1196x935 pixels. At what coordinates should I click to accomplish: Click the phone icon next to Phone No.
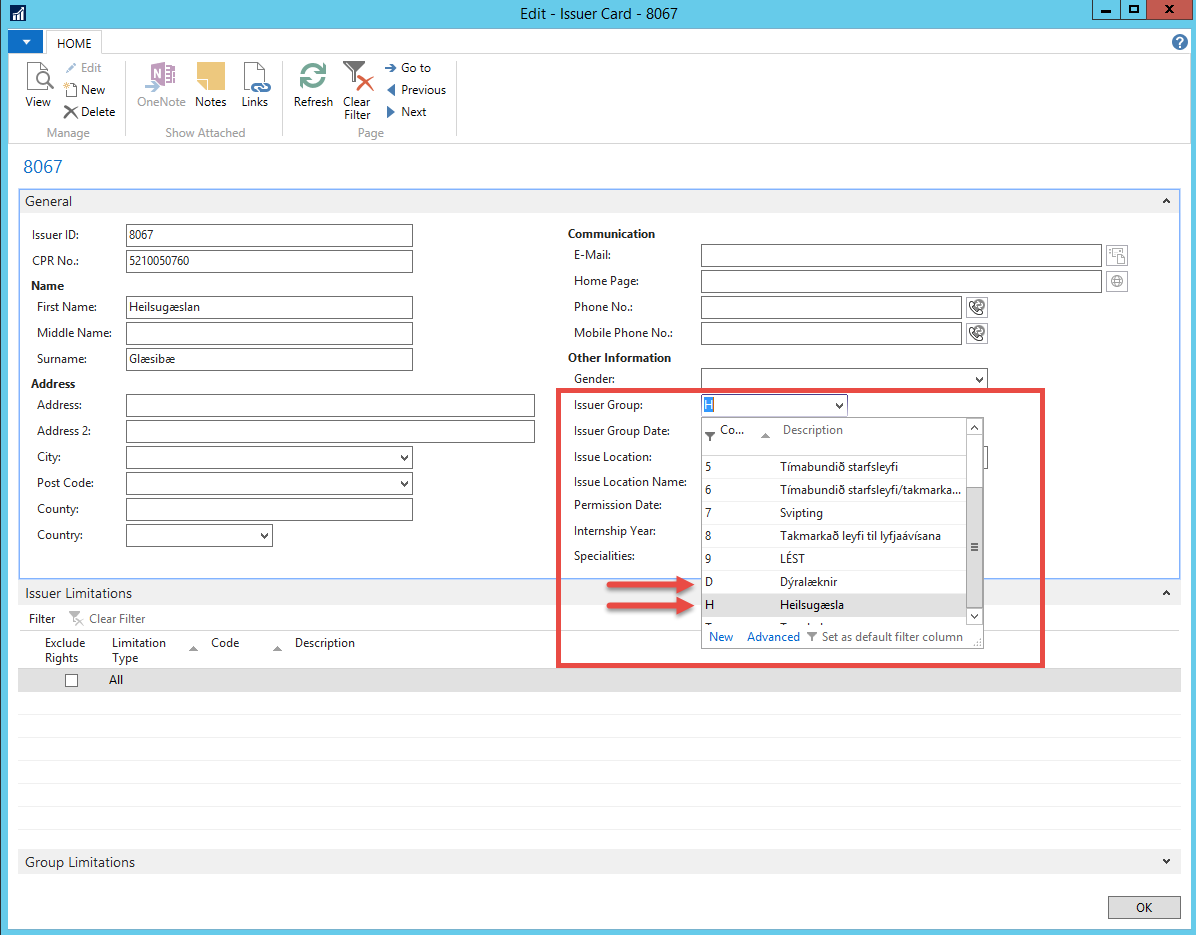977,307
